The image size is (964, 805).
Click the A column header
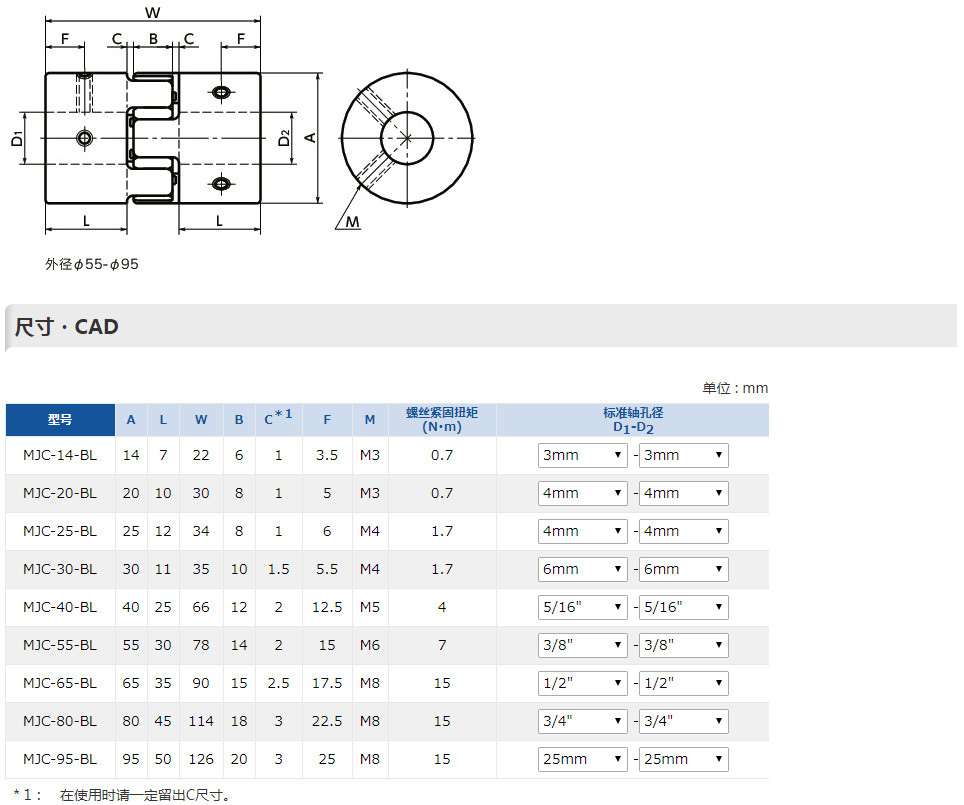131,420
